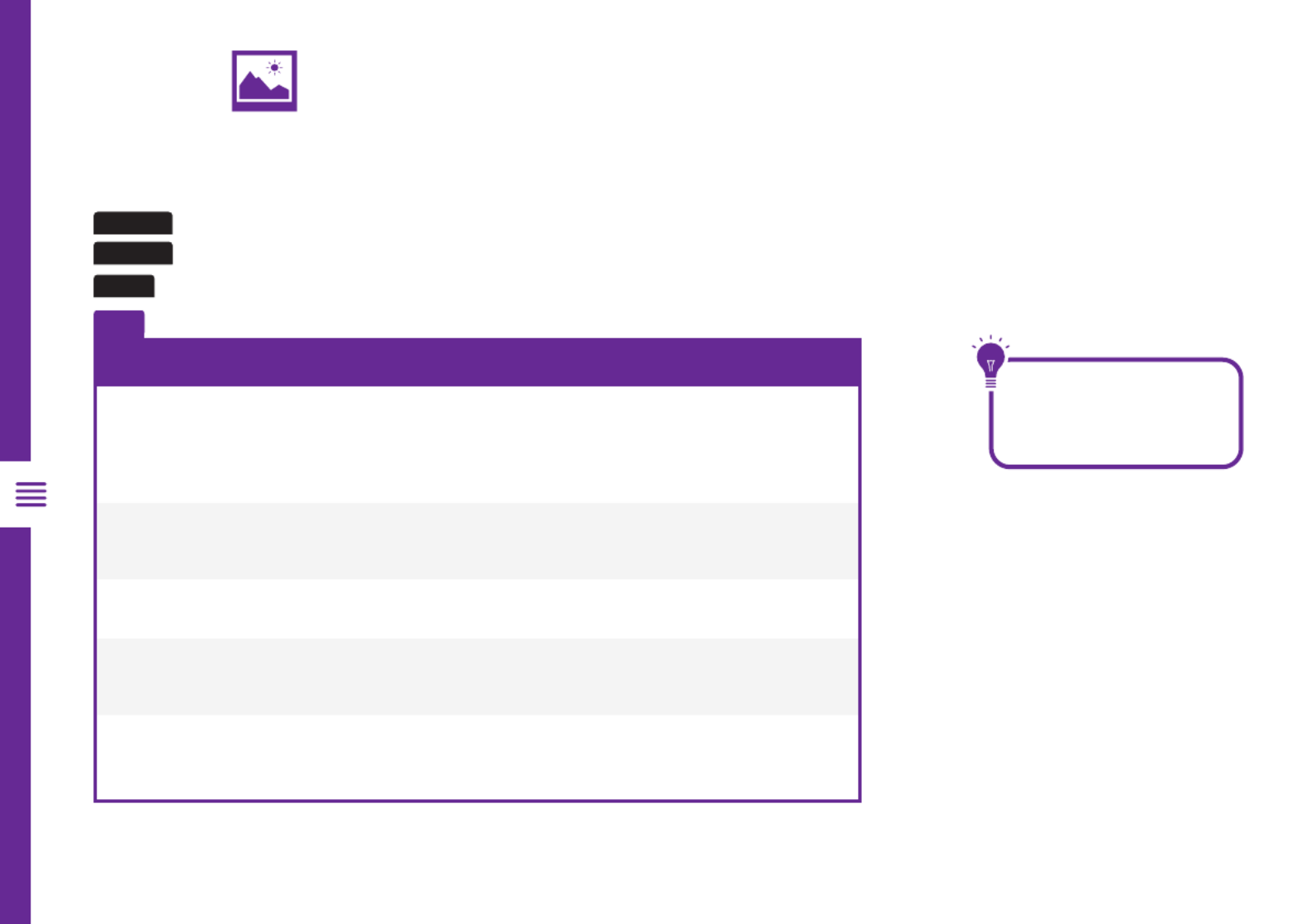Click the lightbulb tip icon
Image resolution: width=1311 pixels, height=924 pixels.
click(x=990, y=362)
